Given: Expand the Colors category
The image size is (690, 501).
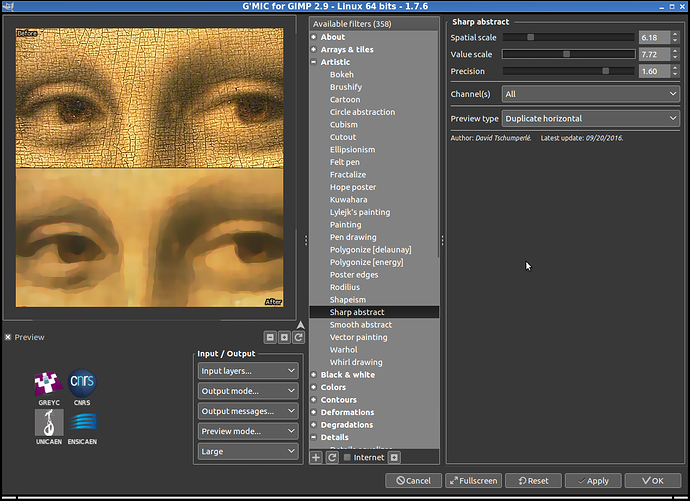Looking at the screenshot, I should tap(314, 387).
